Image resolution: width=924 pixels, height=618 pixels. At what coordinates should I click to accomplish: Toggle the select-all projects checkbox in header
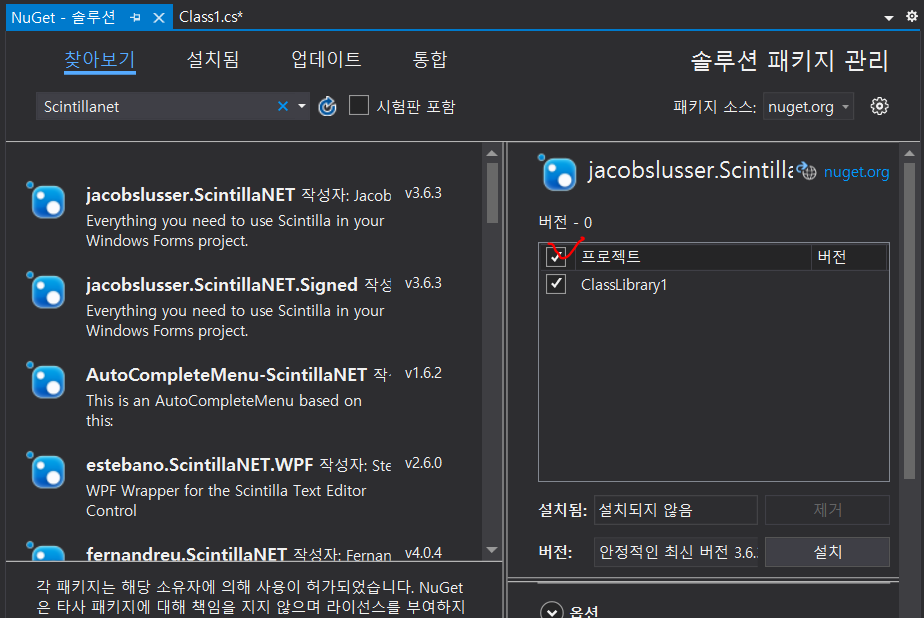556,256
